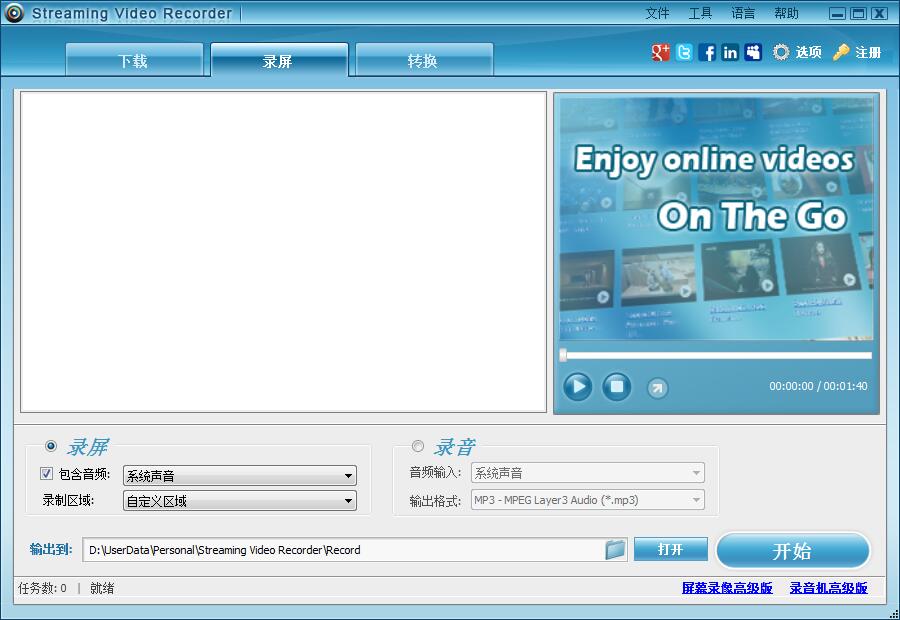Click the 选项 label
This screenshot has width=900, height=620.
[x=809, y=52]
